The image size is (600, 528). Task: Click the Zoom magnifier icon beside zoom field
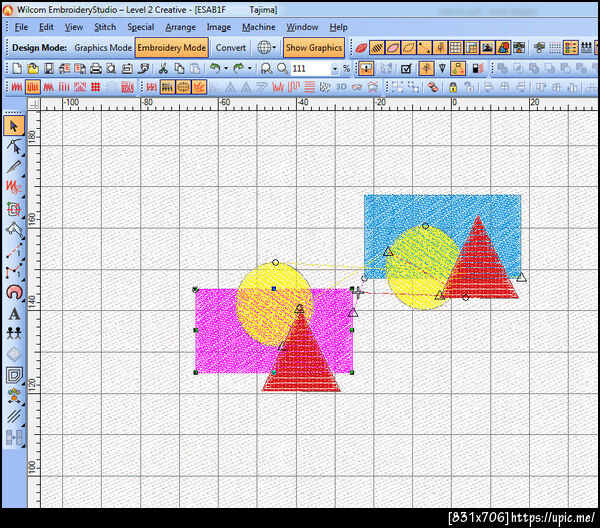pos(282,69)
